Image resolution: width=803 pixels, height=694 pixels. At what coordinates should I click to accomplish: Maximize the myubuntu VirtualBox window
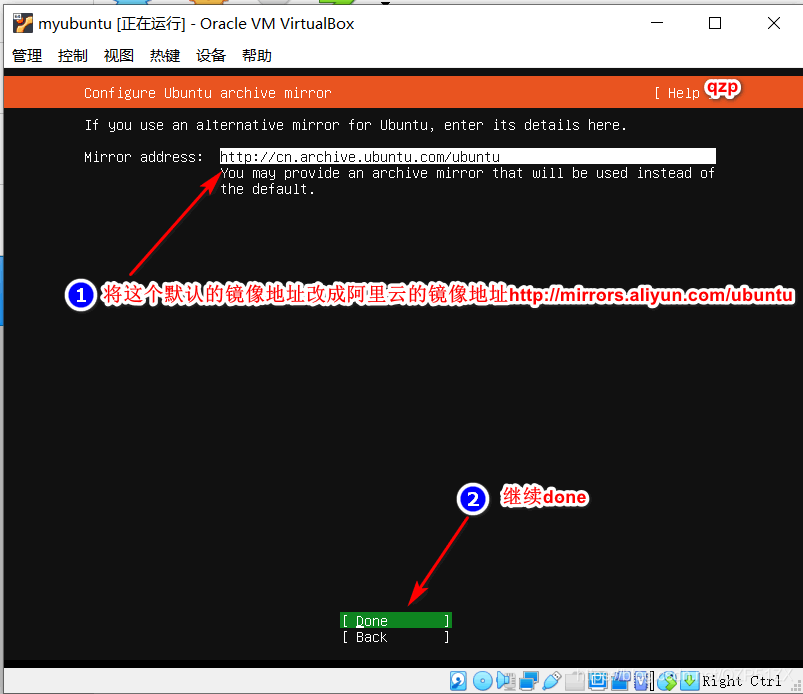pos(715,23)
